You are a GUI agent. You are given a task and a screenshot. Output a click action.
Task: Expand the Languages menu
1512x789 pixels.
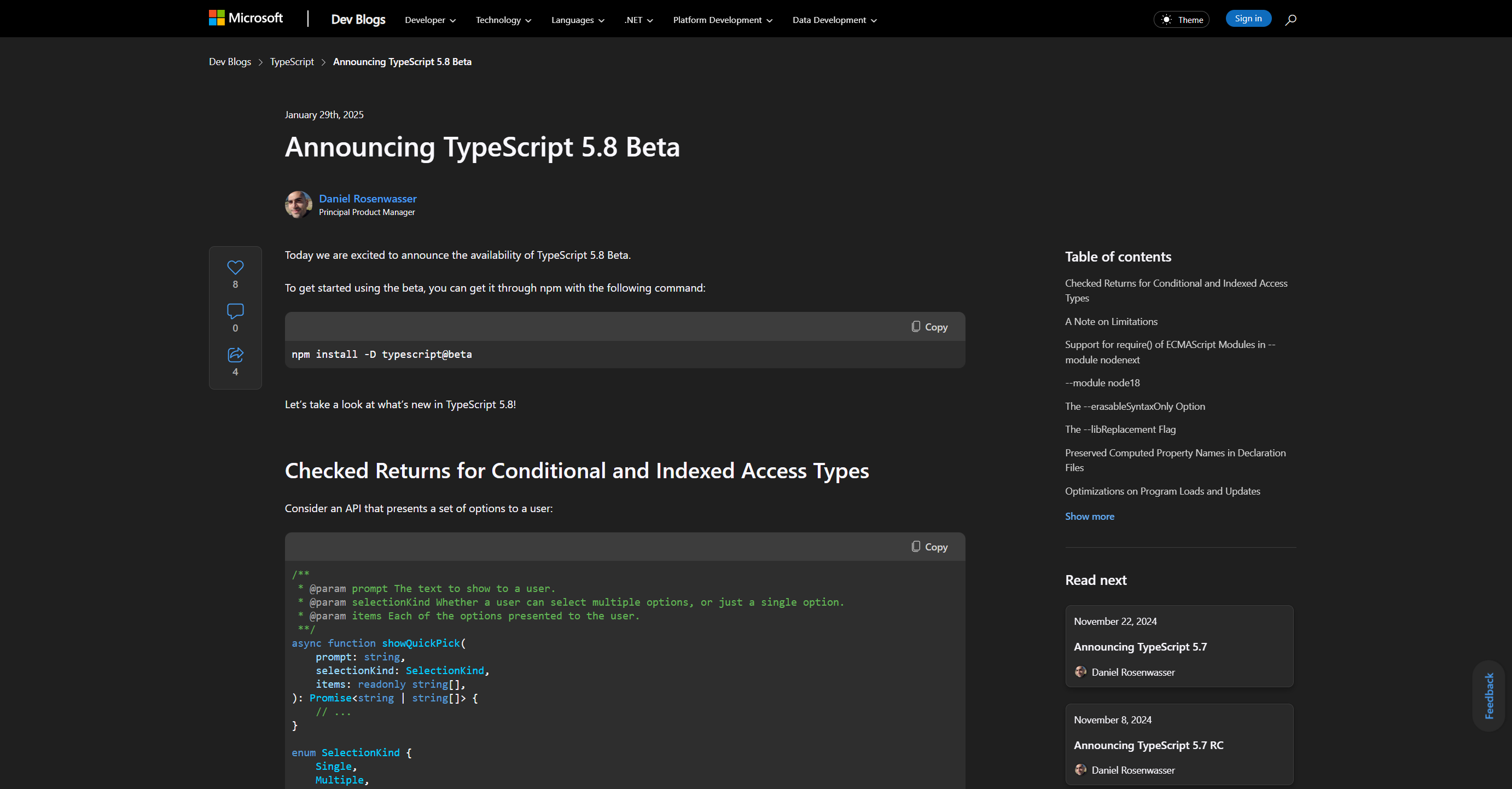[578, 20]
